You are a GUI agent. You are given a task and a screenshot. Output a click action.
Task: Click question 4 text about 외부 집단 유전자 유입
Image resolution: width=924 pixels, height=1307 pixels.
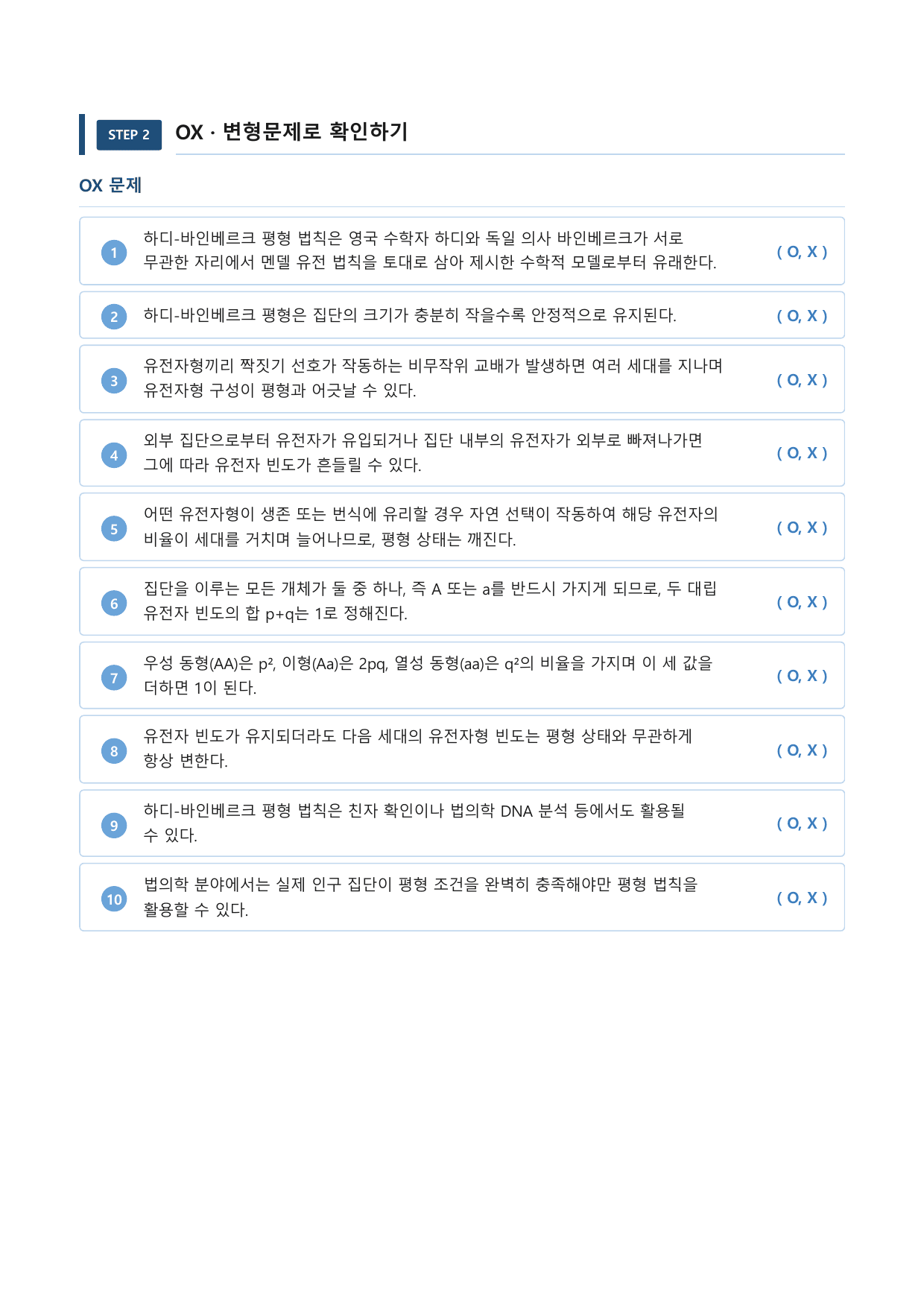[x=423, y=452]
